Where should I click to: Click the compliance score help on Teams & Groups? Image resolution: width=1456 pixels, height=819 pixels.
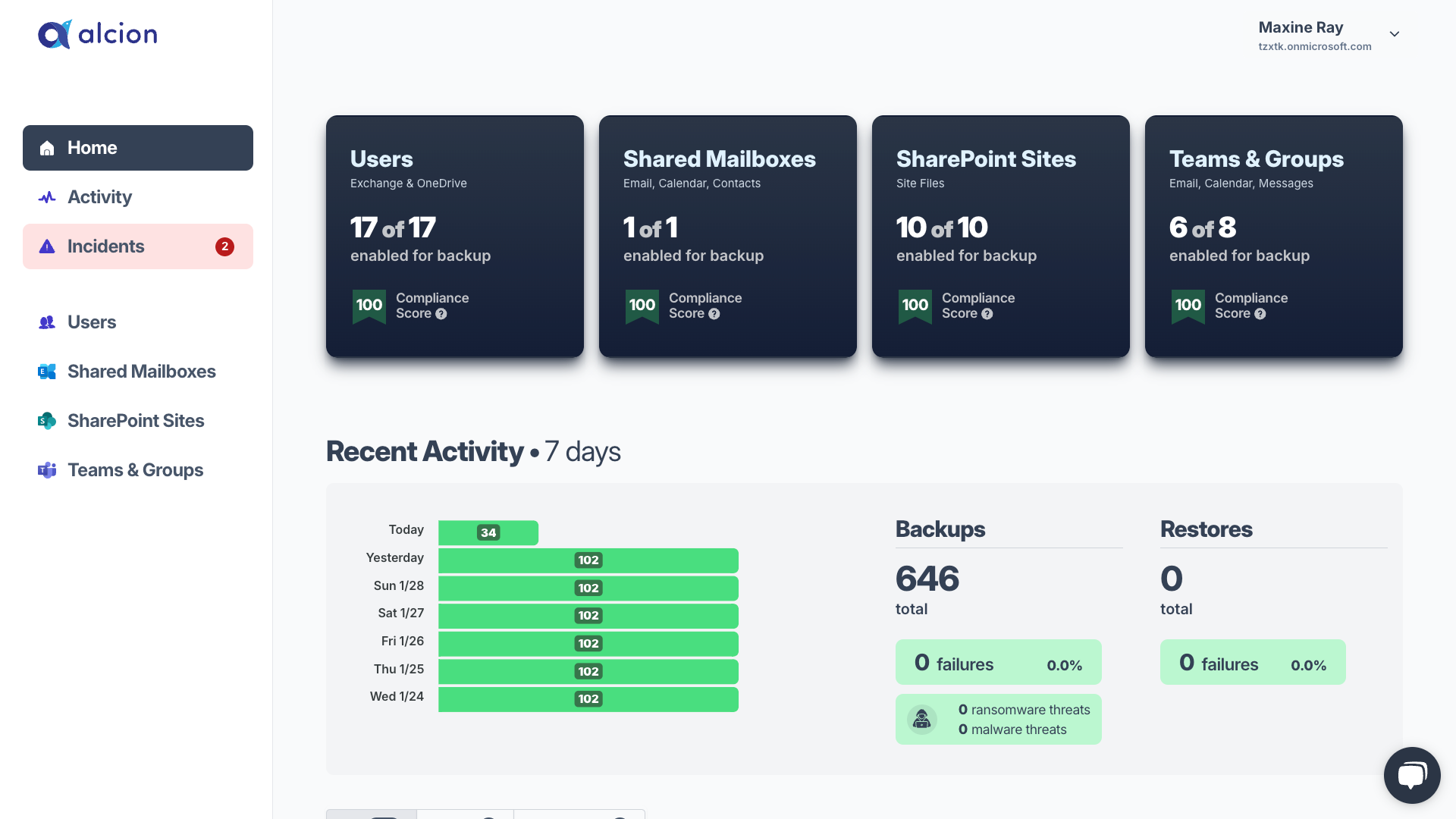click(x=1261, y=314)
